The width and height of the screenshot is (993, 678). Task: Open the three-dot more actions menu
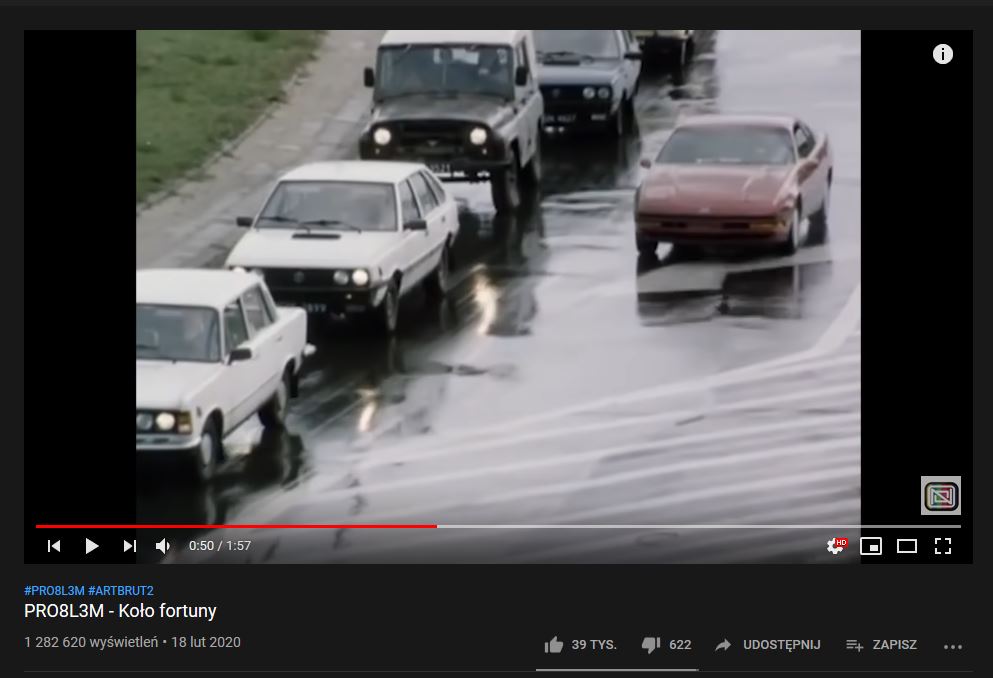pyautogui.click(x=952, y=646)
